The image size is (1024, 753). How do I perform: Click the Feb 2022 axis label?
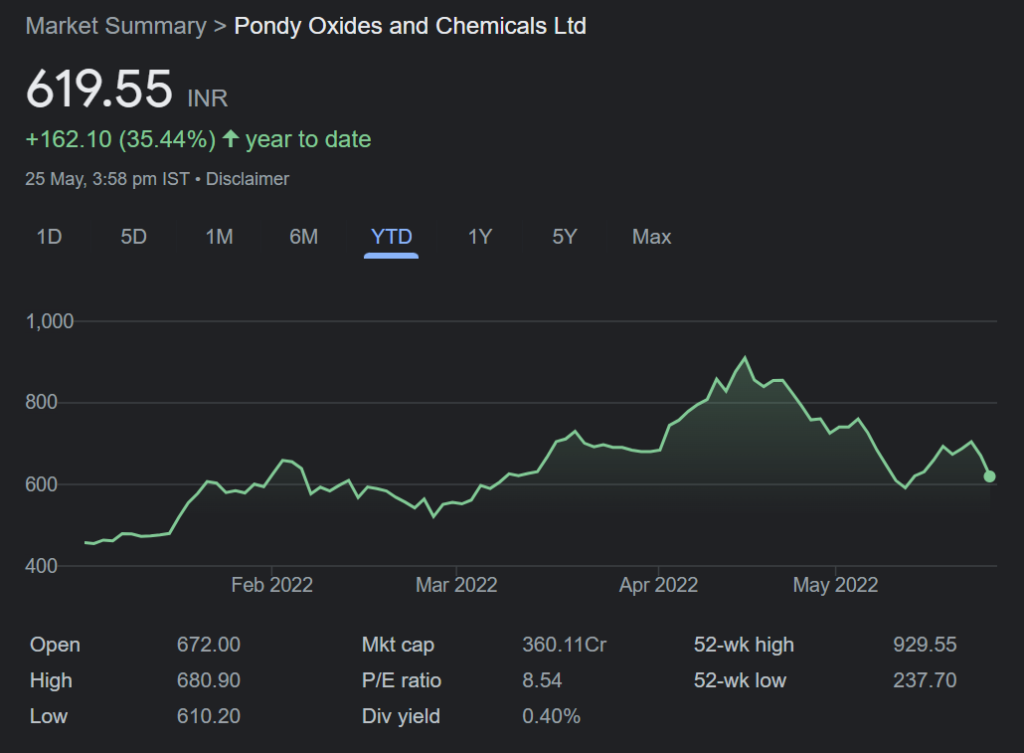click(x=272, y=585)
